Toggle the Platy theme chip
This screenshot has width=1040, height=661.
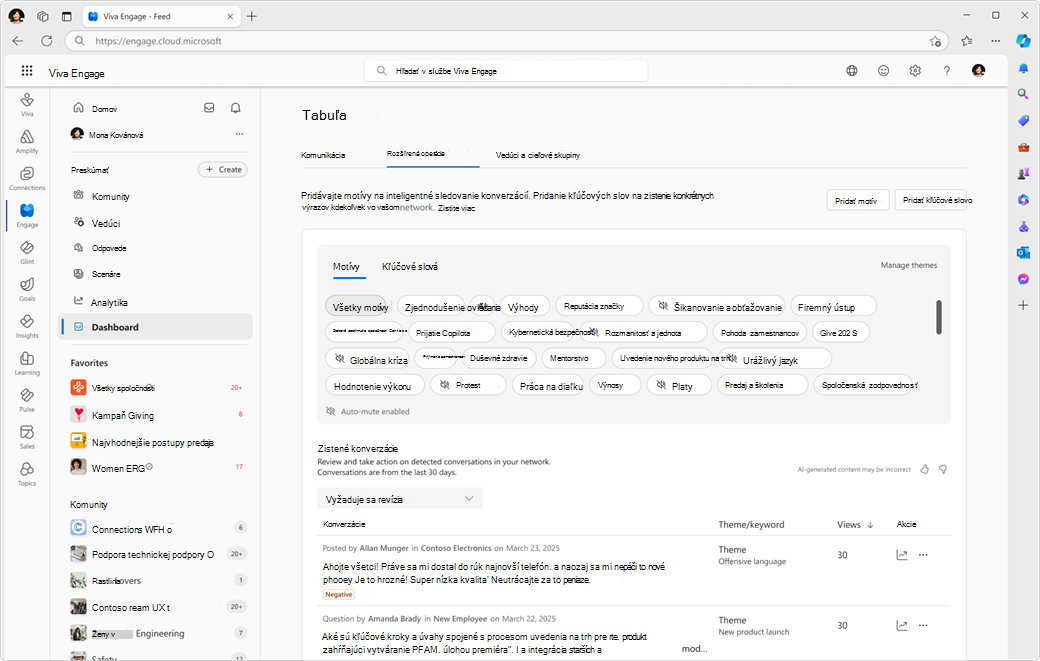679,385
